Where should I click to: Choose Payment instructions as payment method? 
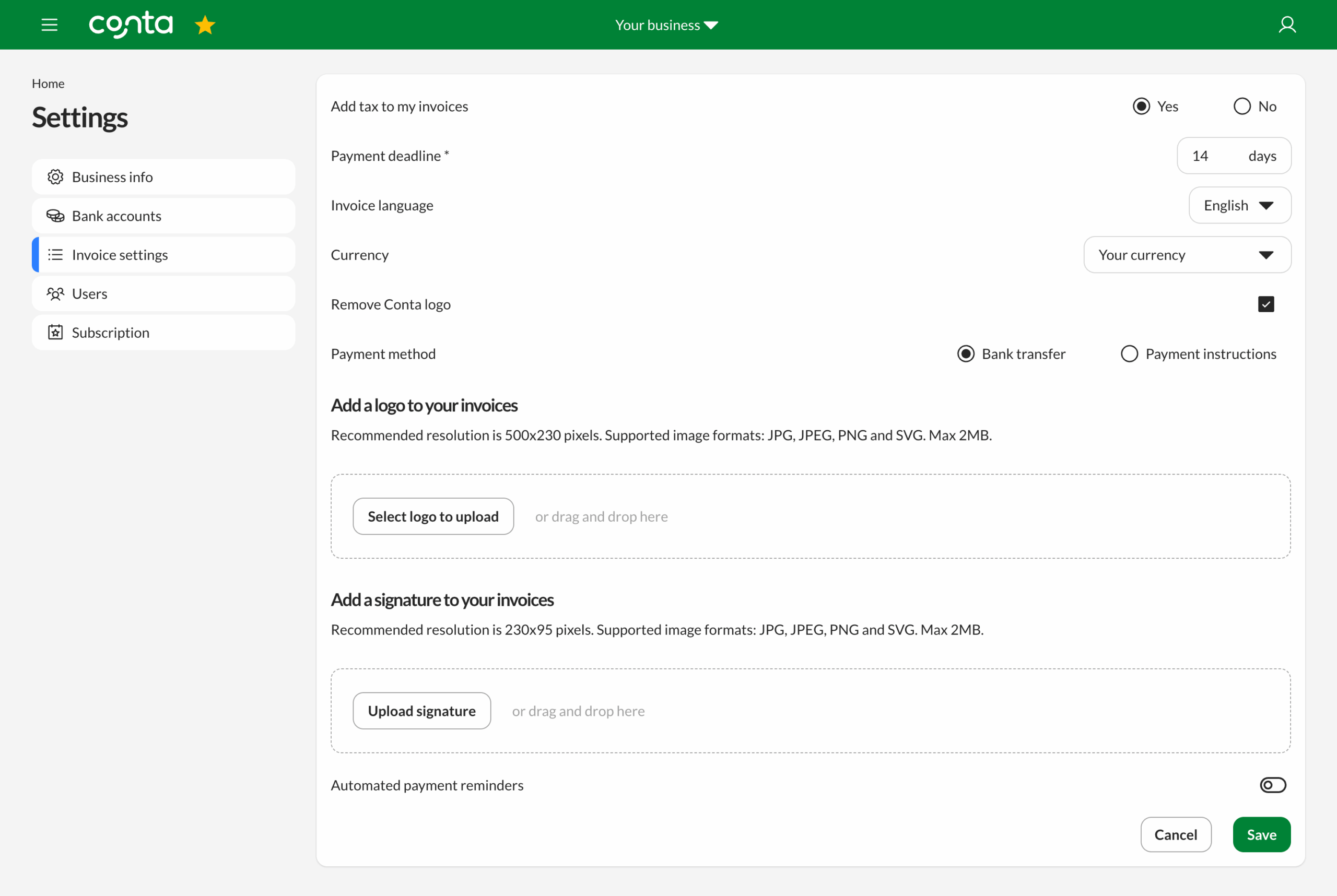tap(1129, 353)
